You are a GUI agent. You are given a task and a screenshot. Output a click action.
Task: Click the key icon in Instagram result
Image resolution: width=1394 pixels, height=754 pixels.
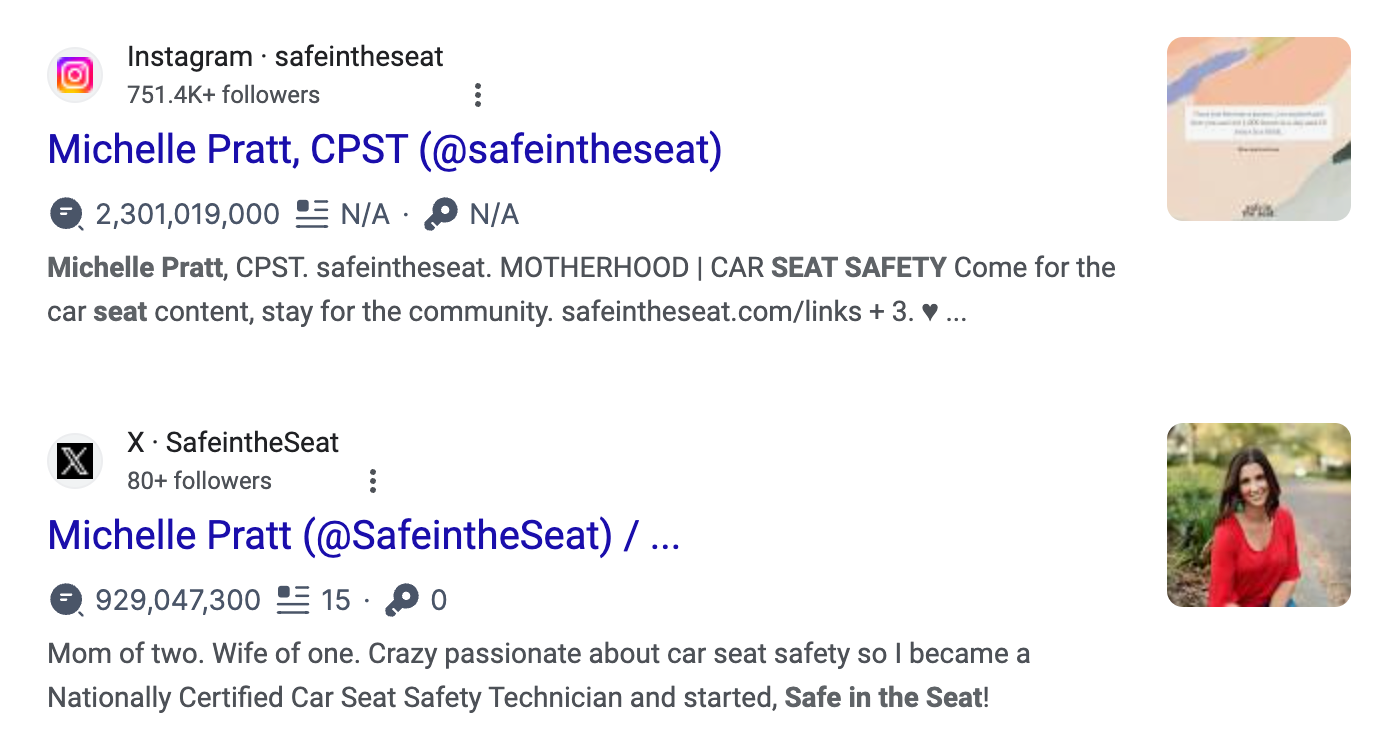pos(441,214)
